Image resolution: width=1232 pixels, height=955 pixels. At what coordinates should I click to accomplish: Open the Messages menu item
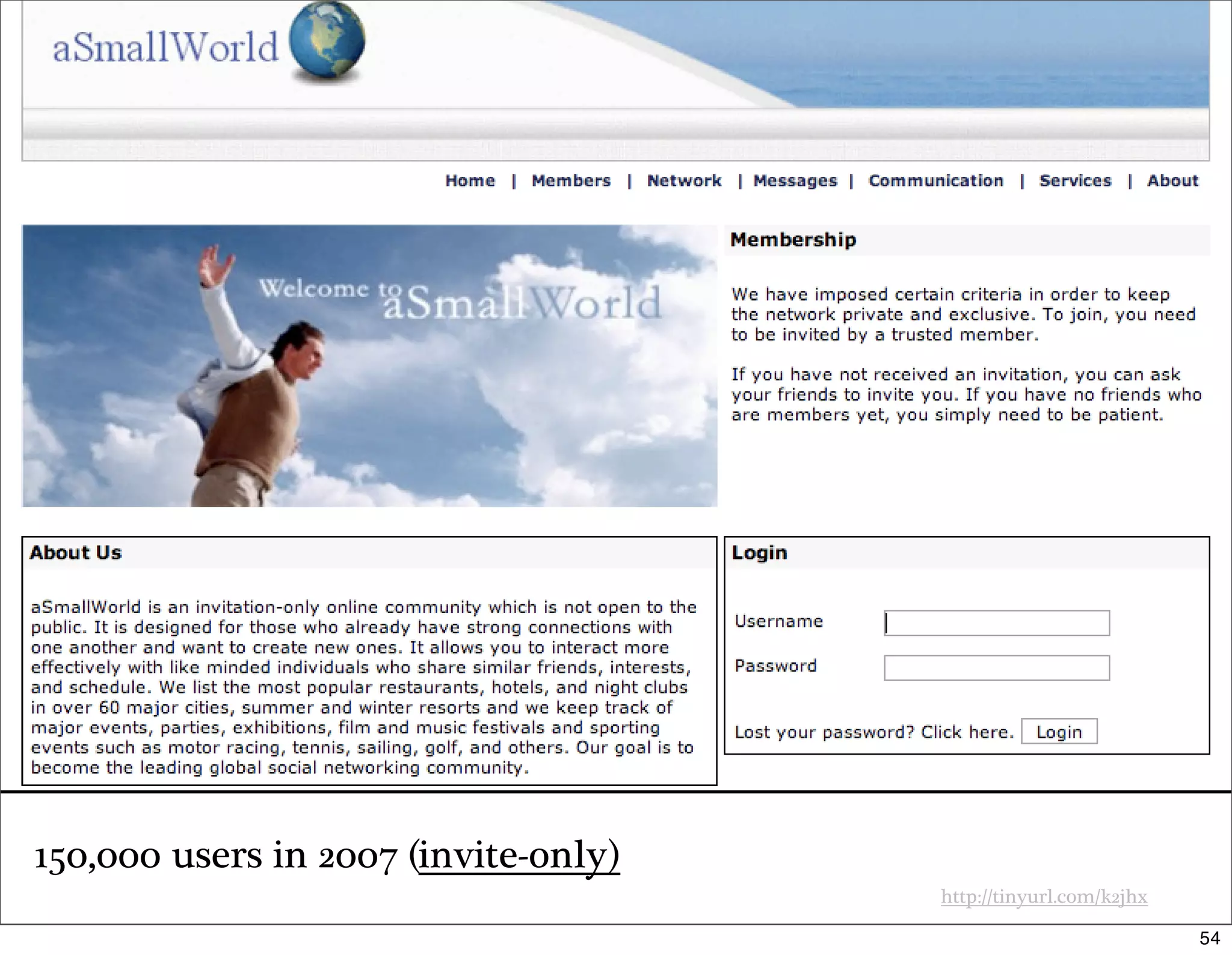[795, 181]
